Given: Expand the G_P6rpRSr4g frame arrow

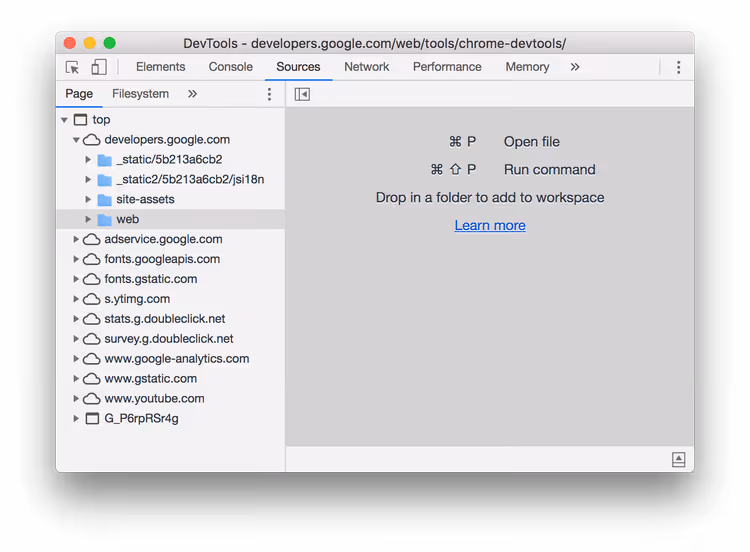Looking at the screenshot, I should 76,418.
